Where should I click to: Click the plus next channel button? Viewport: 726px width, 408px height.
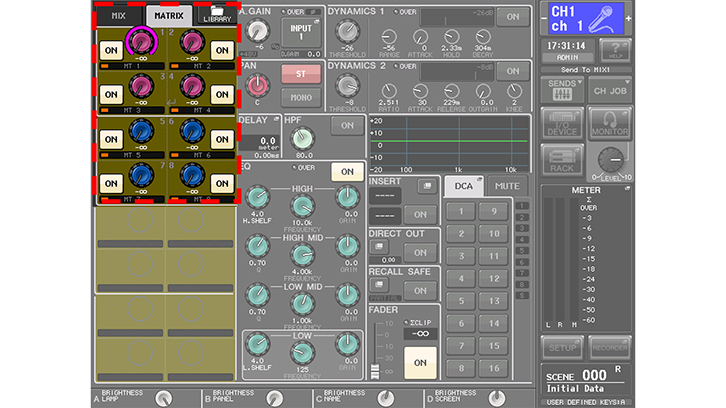click(628, 19)
